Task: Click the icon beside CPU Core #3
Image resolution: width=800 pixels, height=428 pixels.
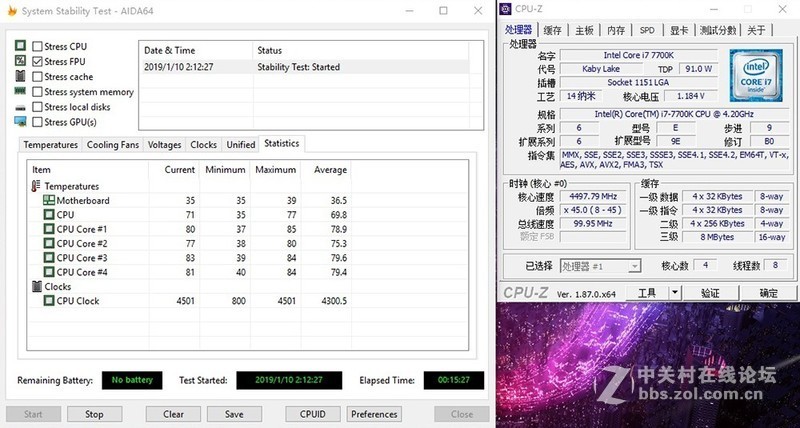Action: (48, 258)
